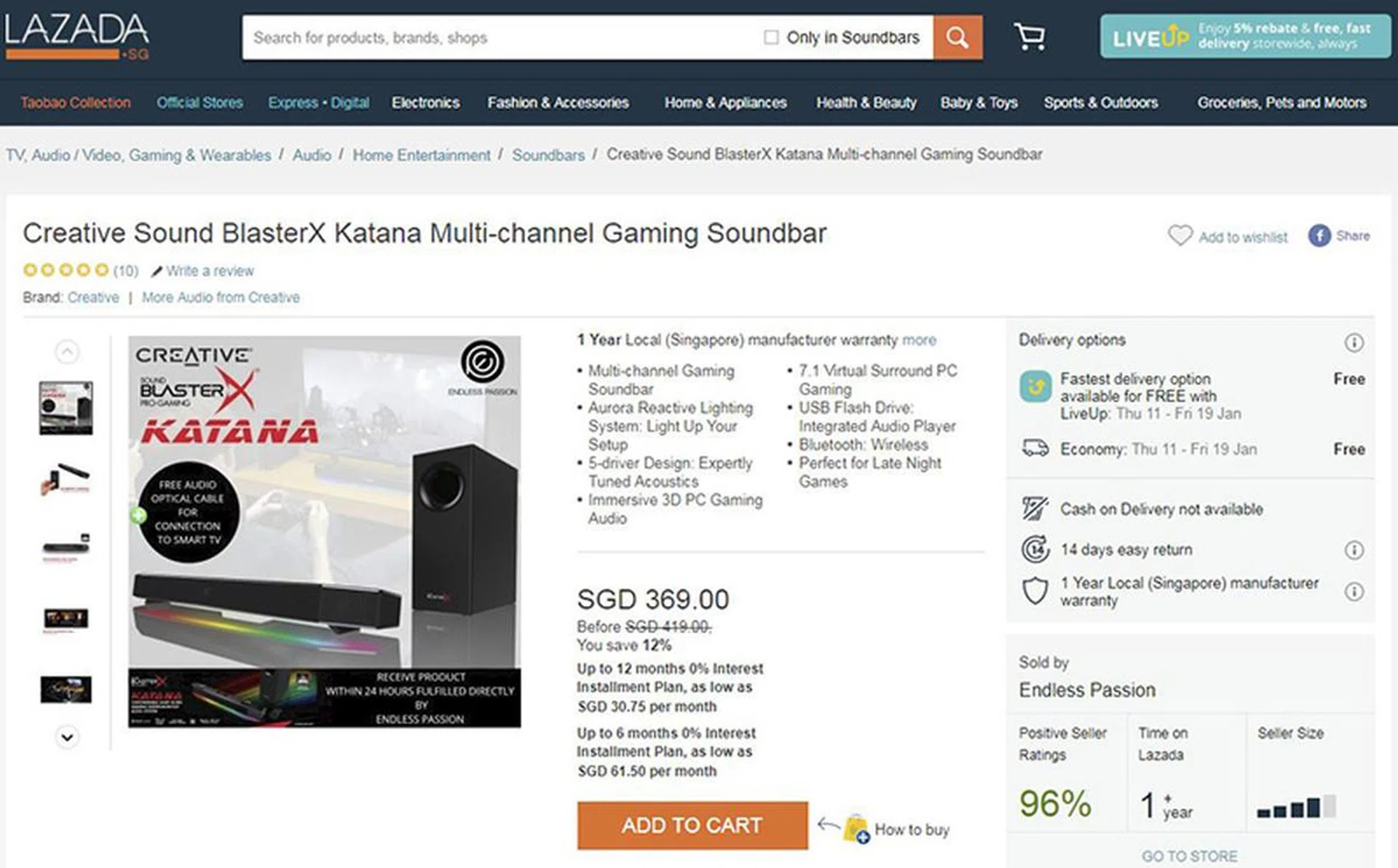Click the heart Add to wishlist icon
The image size is (1398, 868).
tap(1180, 235)
